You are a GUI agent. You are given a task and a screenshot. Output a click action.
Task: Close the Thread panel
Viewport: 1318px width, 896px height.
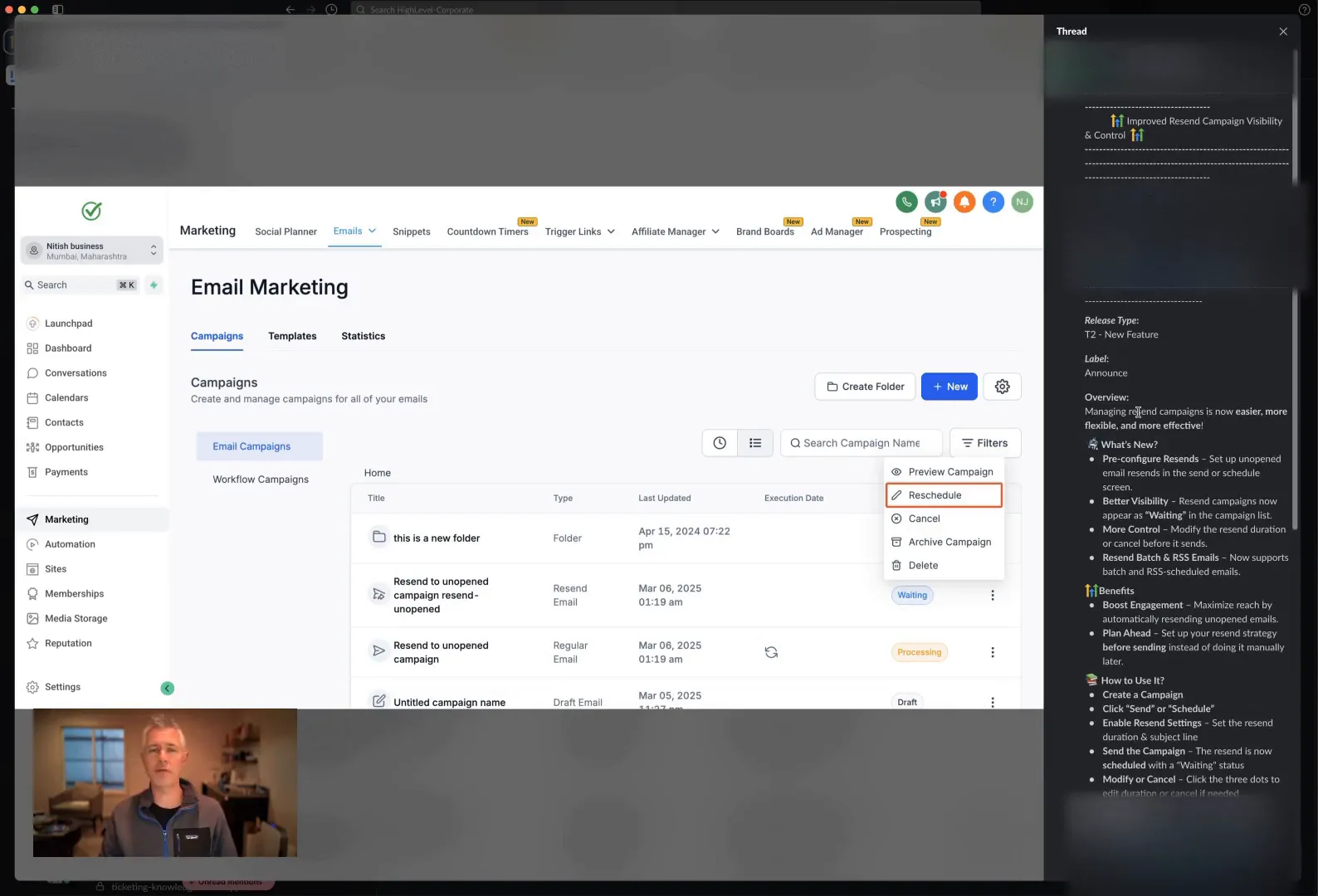click(1283, 32)
